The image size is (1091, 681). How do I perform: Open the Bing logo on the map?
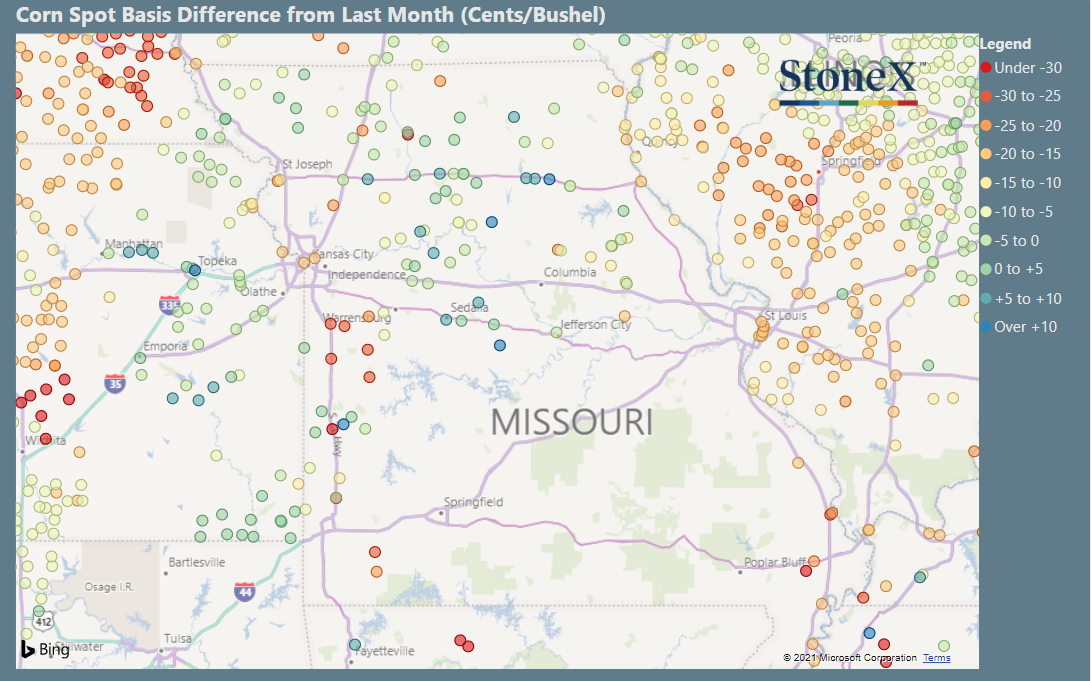point(45,649)
